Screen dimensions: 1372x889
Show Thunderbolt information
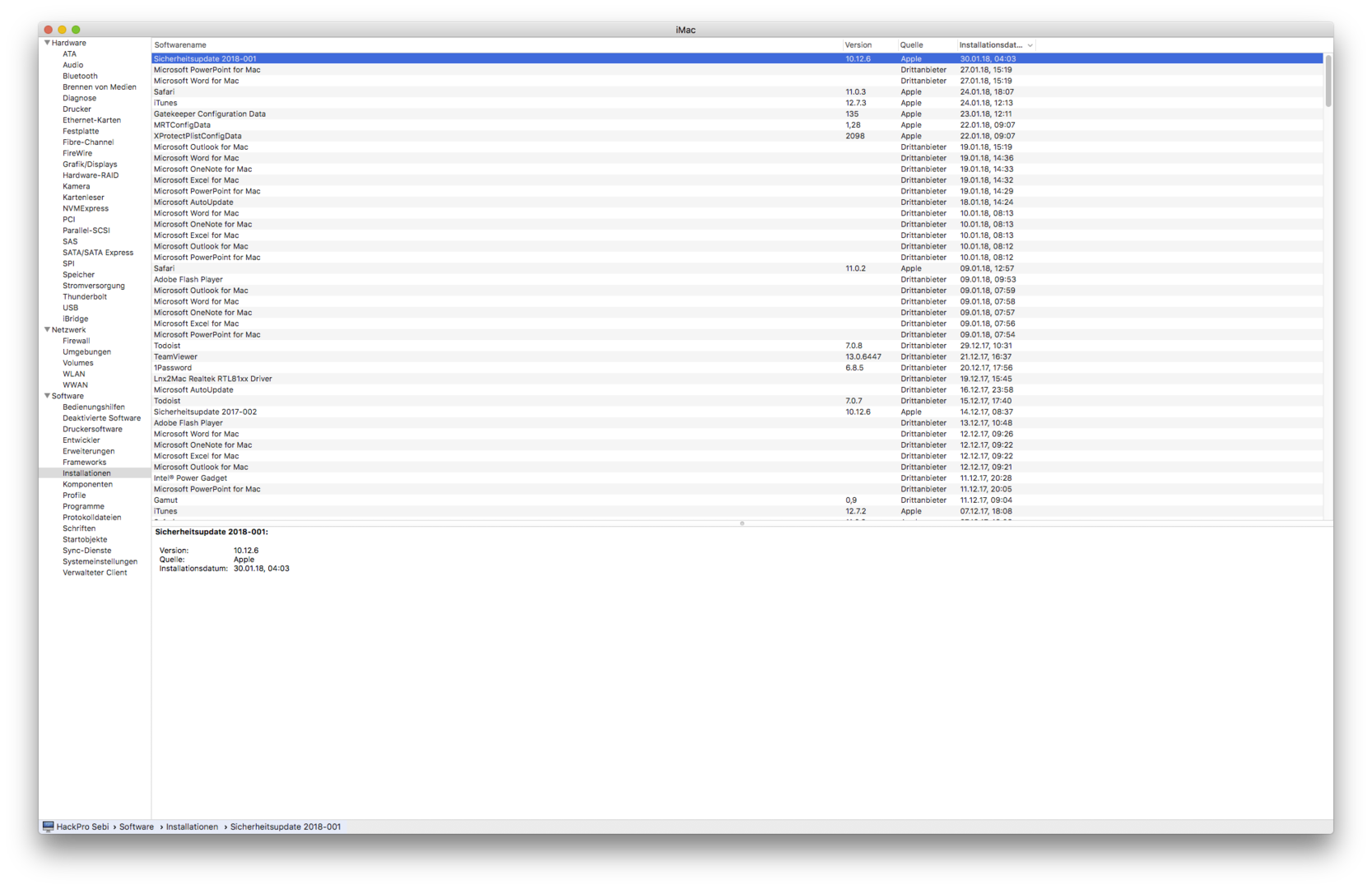[x=85, y=297]
